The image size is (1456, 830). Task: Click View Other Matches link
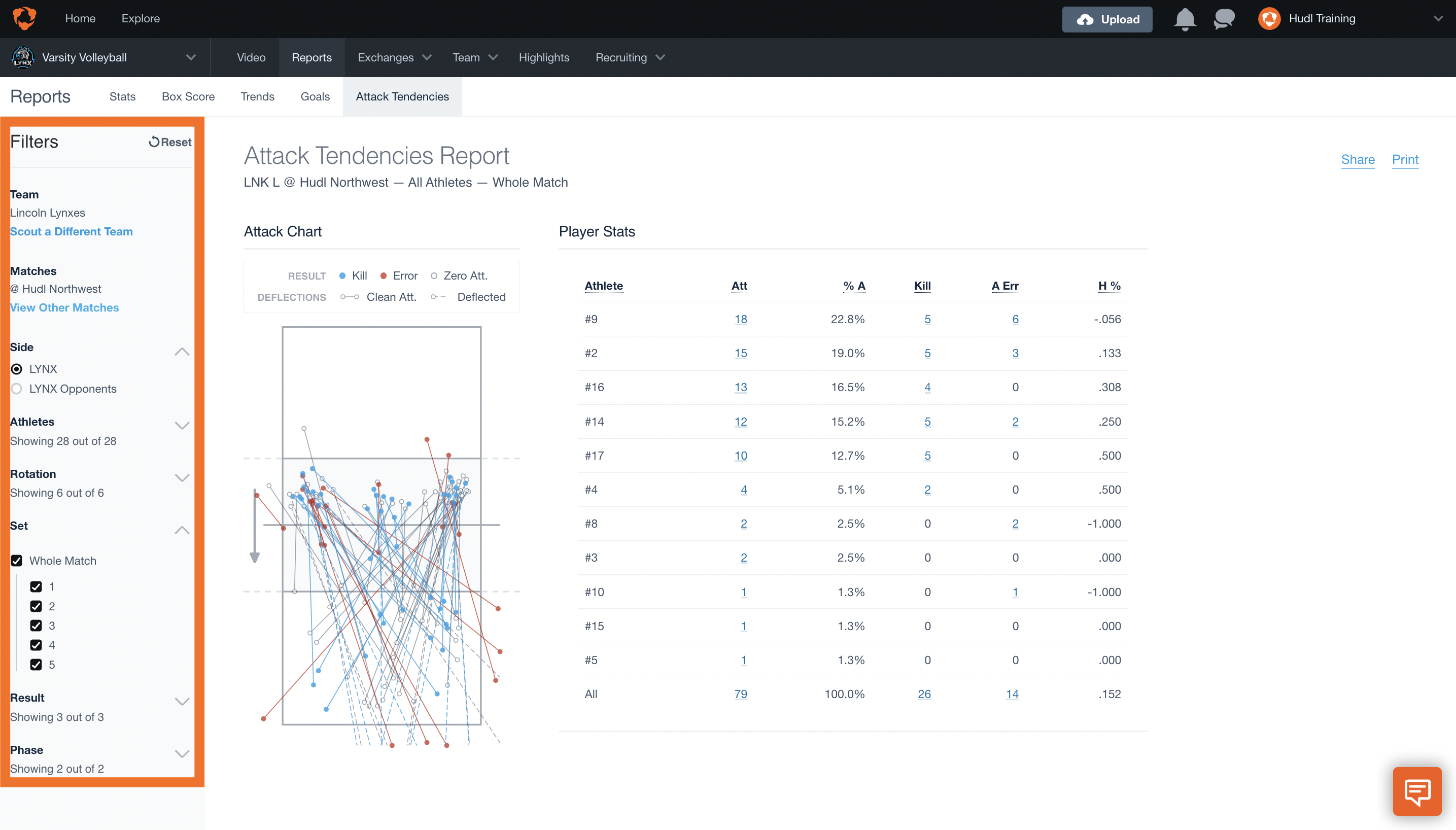(x=64, y=307)
